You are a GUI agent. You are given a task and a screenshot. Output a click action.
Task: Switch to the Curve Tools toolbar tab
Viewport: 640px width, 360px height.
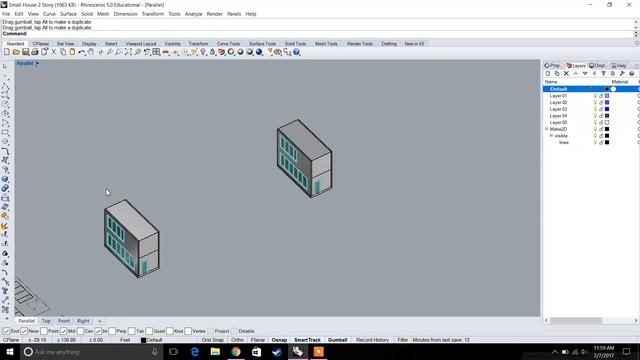coord(228,44)
